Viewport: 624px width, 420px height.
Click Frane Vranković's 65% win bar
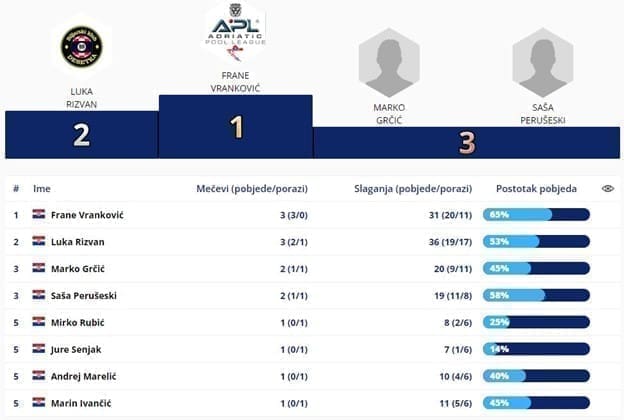point(536,214)
